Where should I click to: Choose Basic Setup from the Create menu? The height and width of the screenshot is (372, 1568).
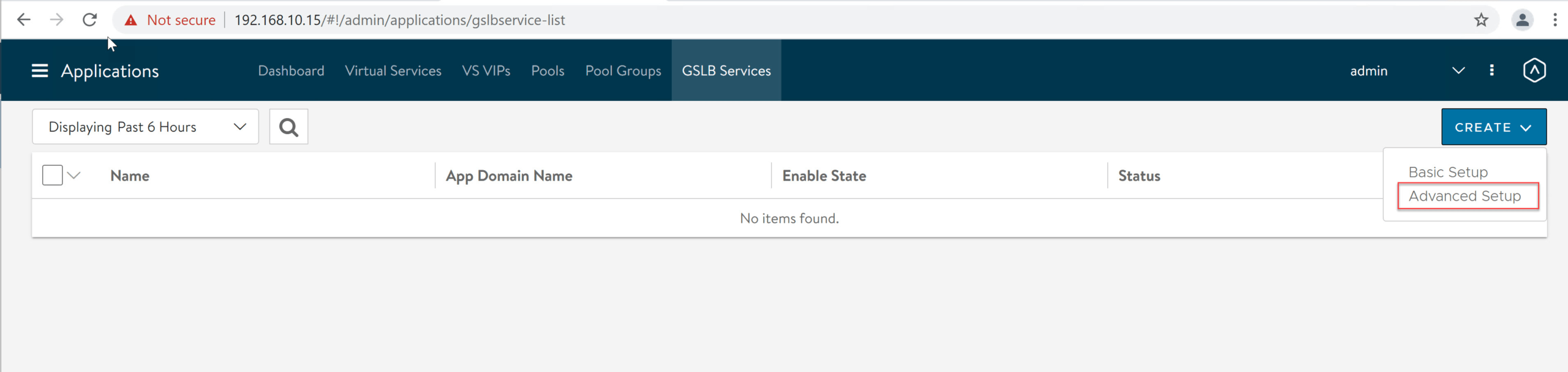[1448, 172]
